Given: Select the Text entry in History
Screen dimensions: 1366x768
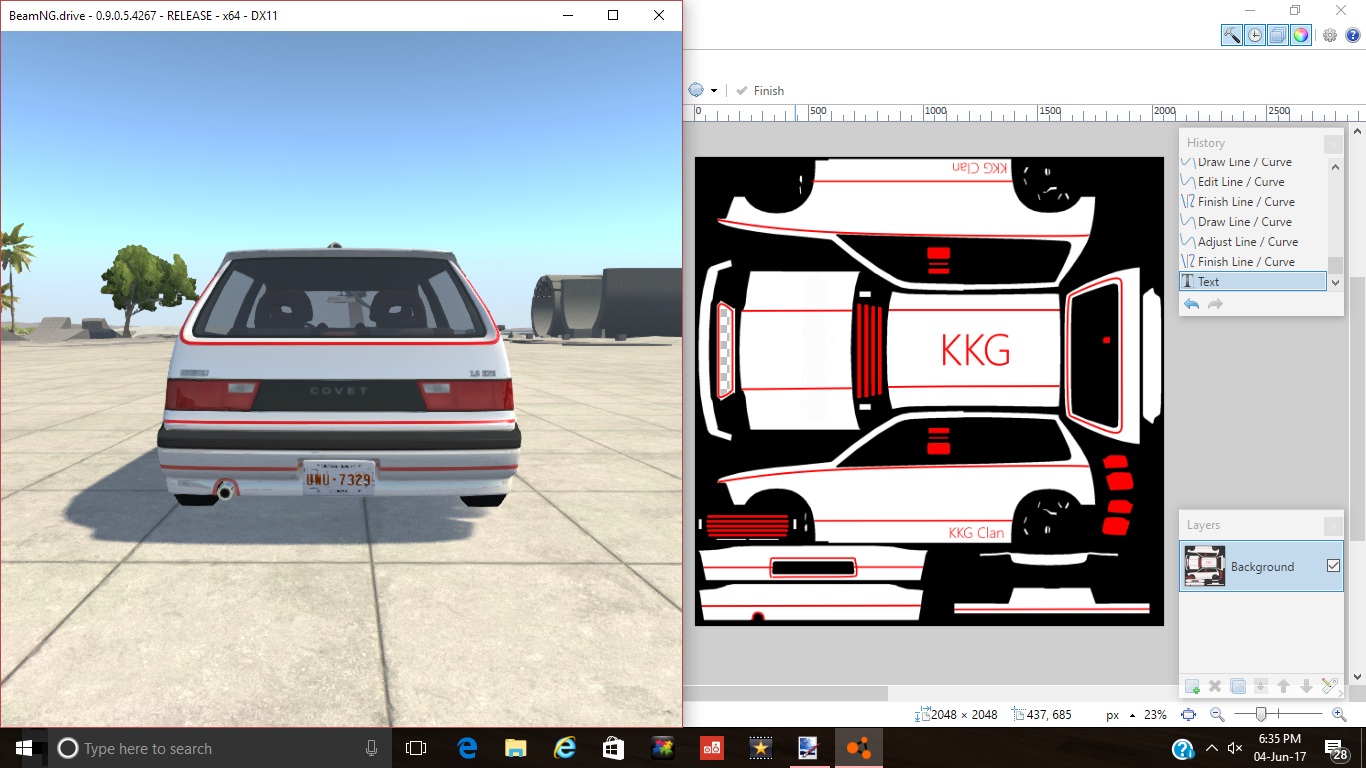Looking at the screenshot, I should click(1254, 282).
